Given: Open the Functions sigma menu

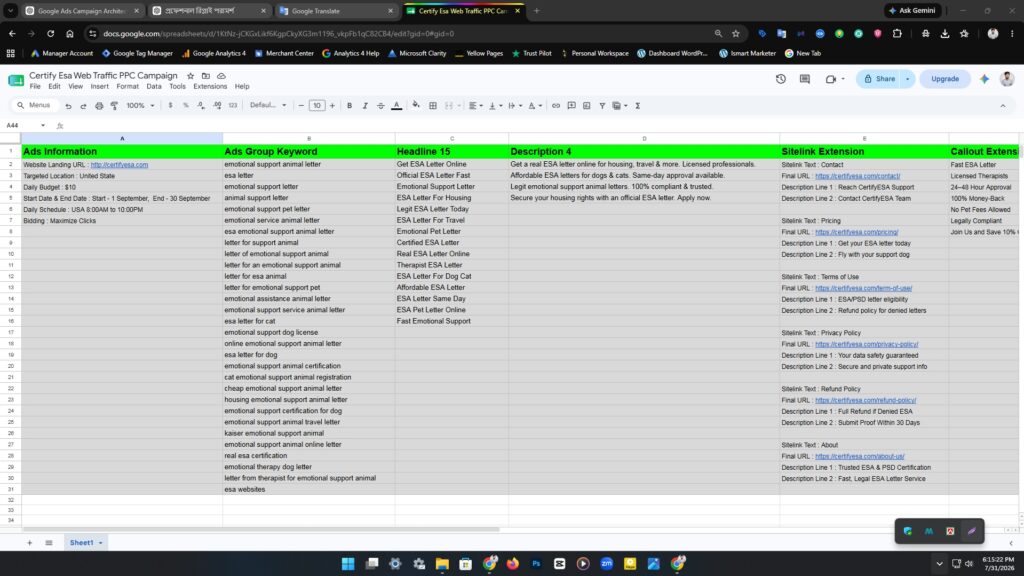Looking at the screenshot, I should (638, 105).
